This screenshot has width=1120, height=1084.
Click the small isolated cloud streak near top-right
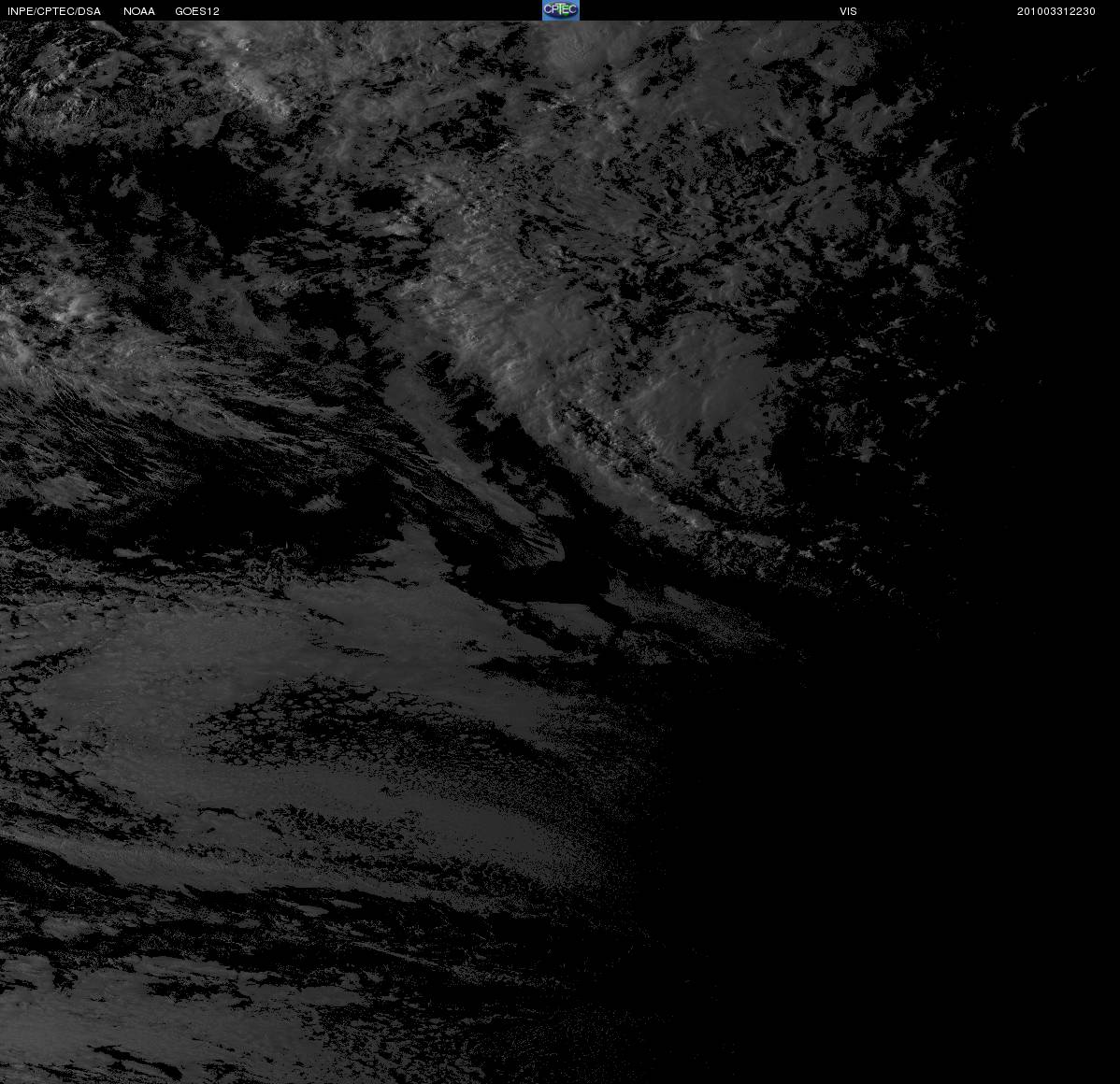pyautogui.click(x=1028, y=125)
